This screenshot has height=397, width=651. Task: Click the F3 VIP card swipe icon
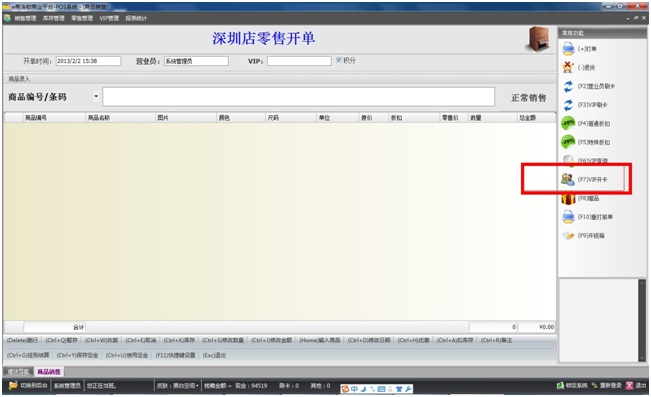pyautogui.click(x=568, y=105)
